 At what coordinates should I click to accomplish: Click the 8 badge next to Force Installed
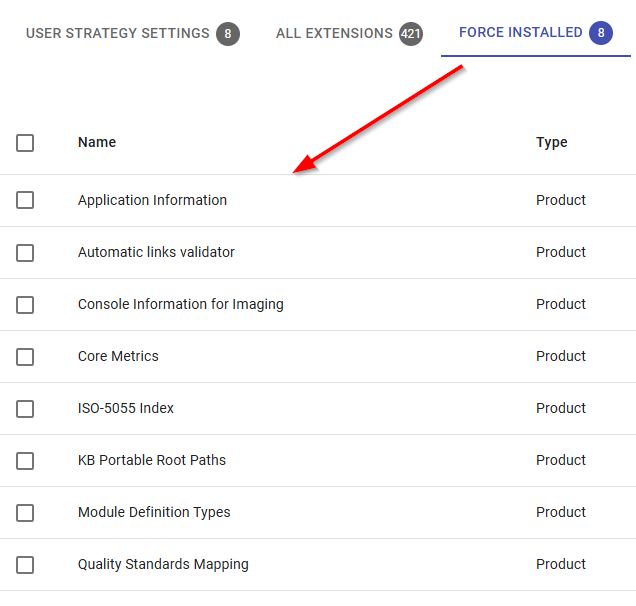(x=601, y=32)
